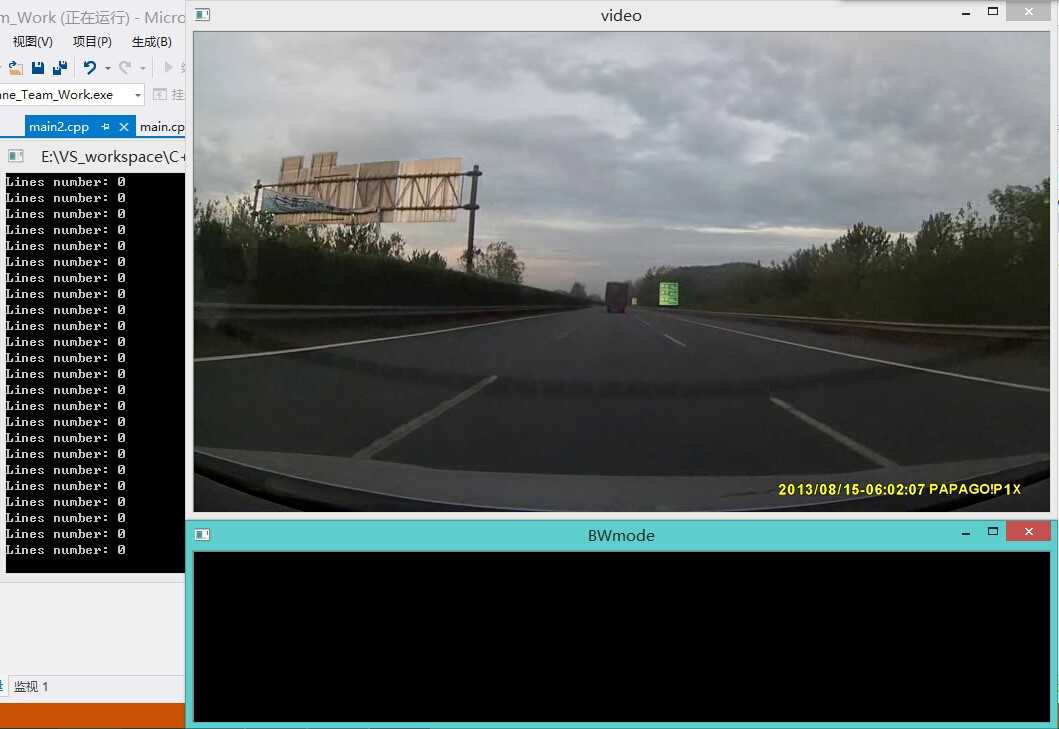1059x729 pixels.
Task: Open the 生成(B) menu
Action: coord(151,42)
